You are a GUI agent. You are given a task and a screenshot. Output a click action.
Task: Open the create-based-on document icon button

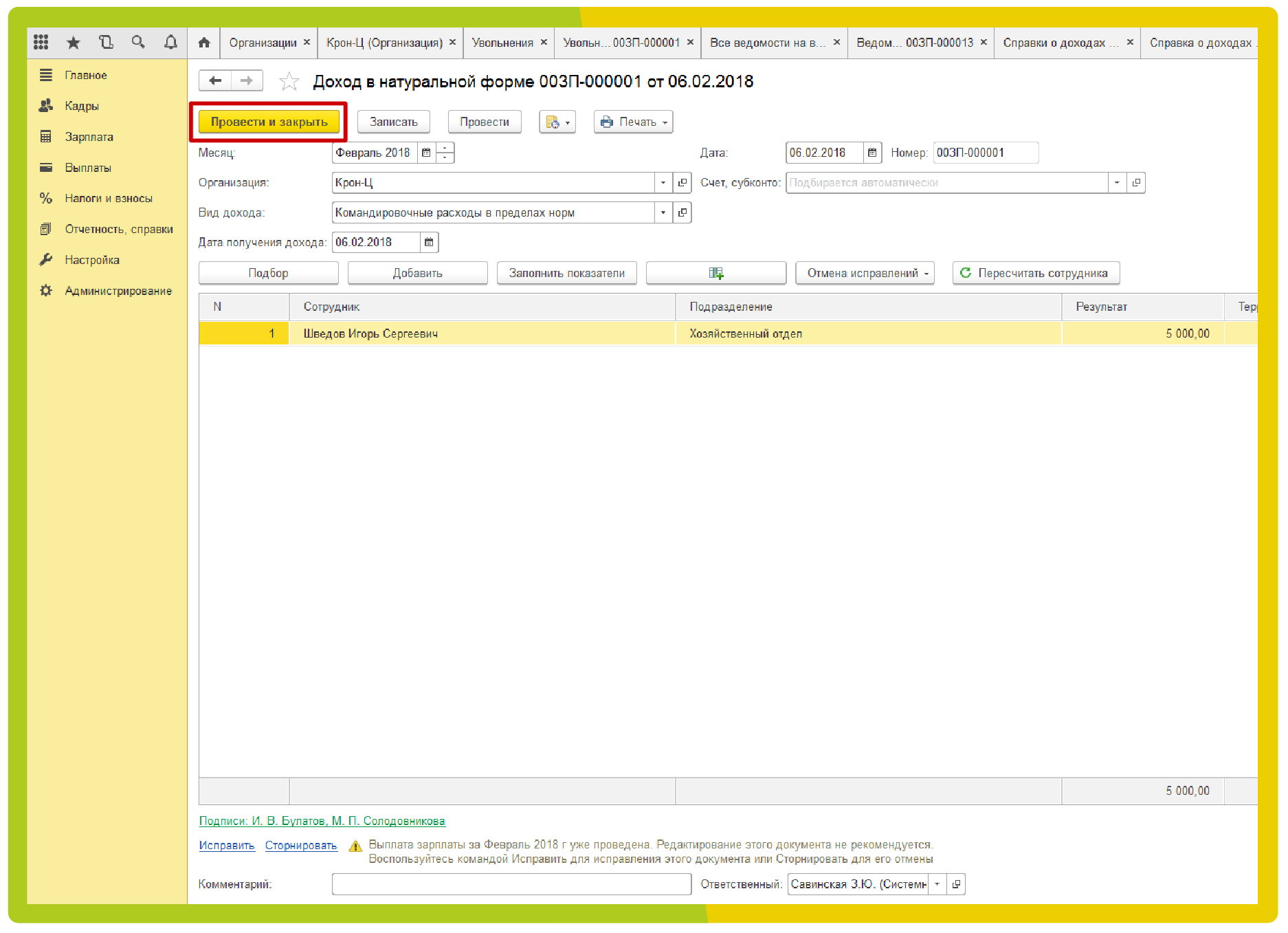557,122
